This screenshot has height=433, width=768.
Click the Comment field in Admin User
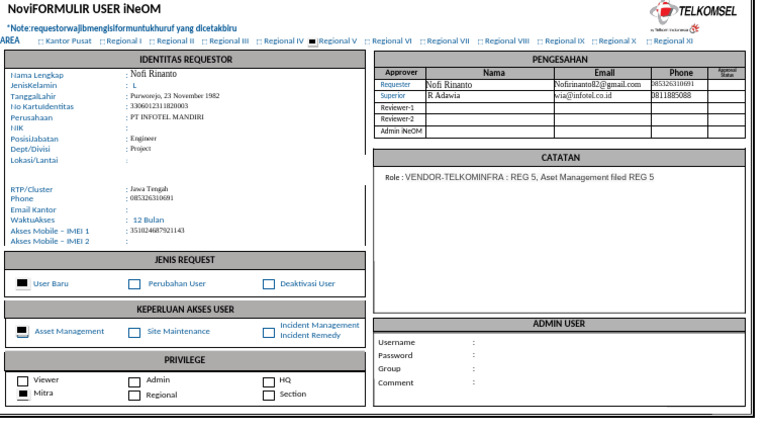click(x=607, y=383)
